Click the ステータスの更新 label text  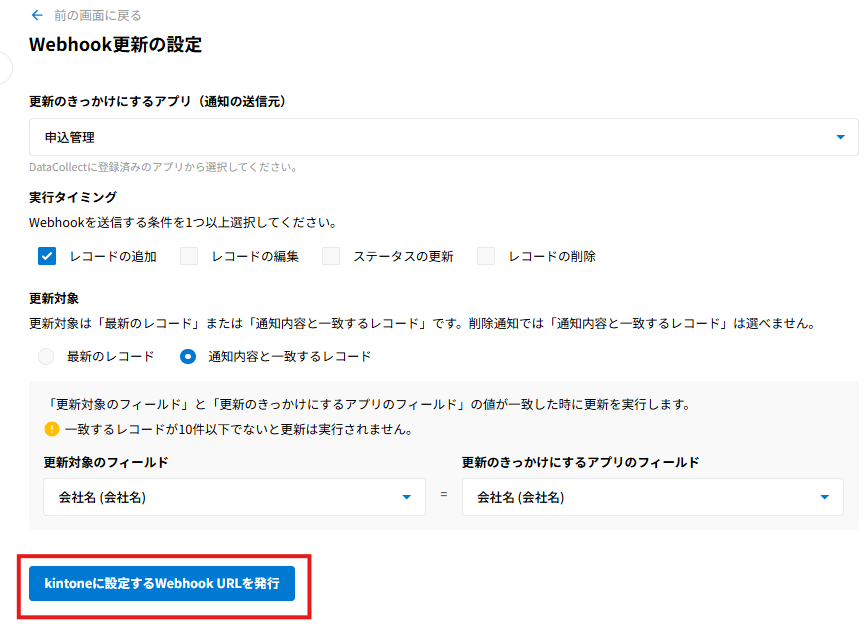point(403,256)
